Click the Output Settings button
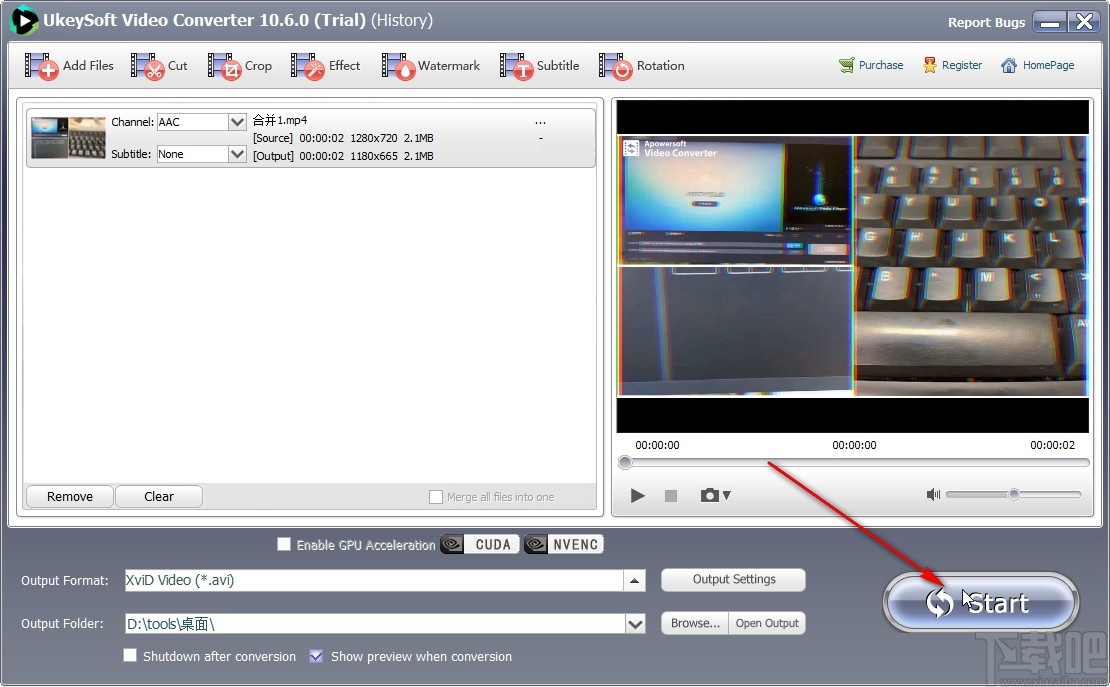 [733, 580]
